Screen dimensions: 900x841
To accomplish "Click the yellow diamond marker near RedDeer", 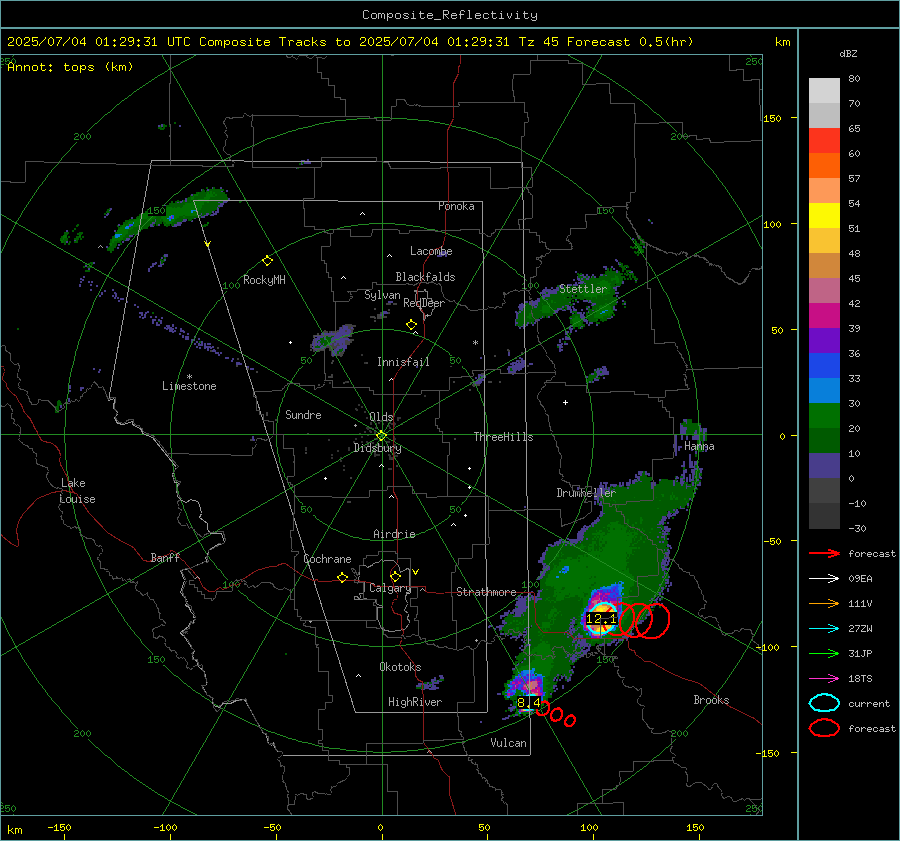I will click(x=411, y=325).
